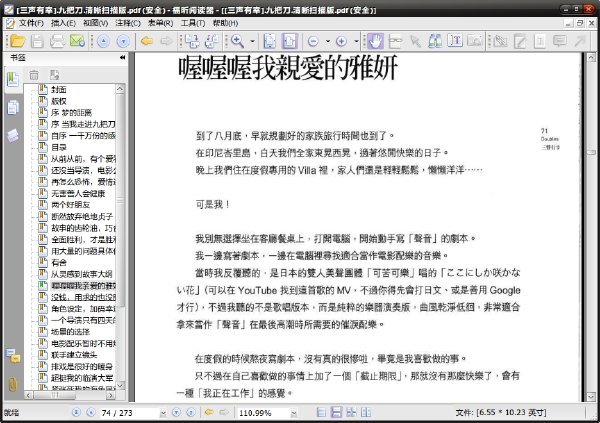Click the zoom in plus button
The width and height of the screenshot is (600, 423).
pos(341,41)
